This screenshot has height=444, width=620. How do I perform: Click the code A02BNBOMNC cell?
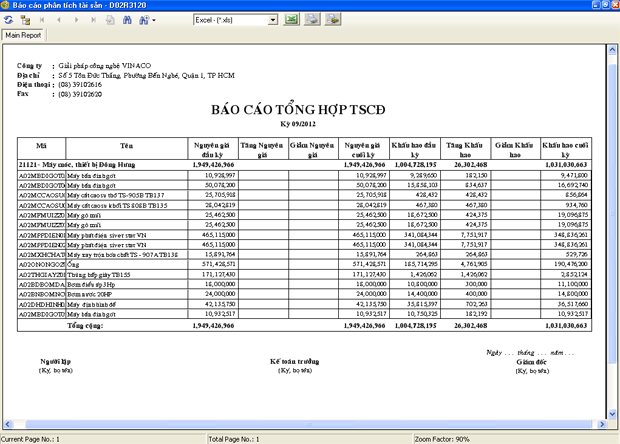tap(42, 294)
